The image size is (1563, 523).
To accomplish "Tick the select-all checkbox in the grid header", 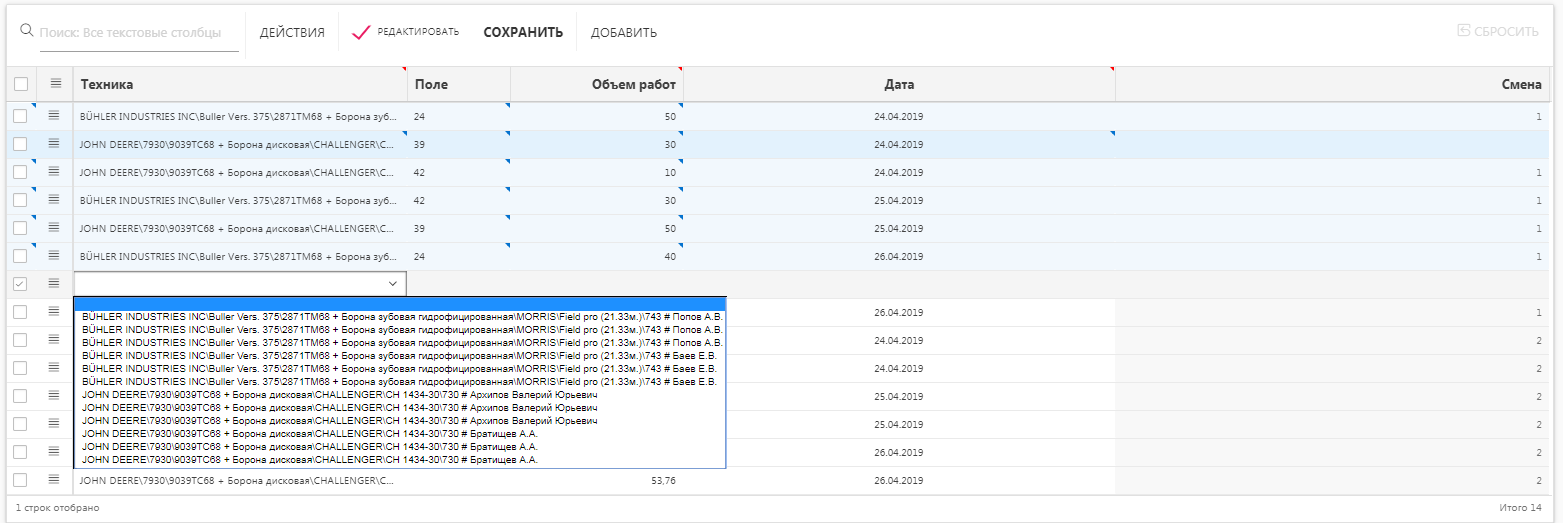I will point(21,84).
